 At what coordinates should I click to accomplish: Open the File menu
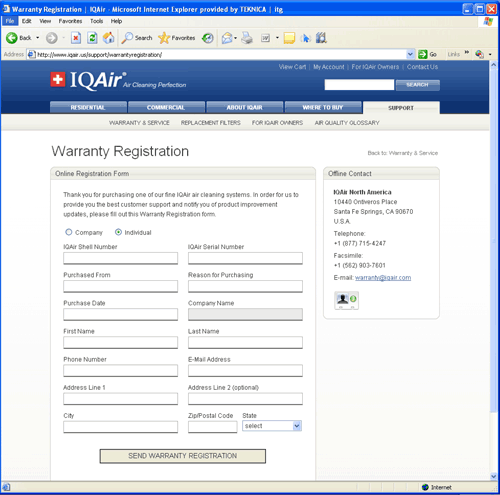point(10,21)
